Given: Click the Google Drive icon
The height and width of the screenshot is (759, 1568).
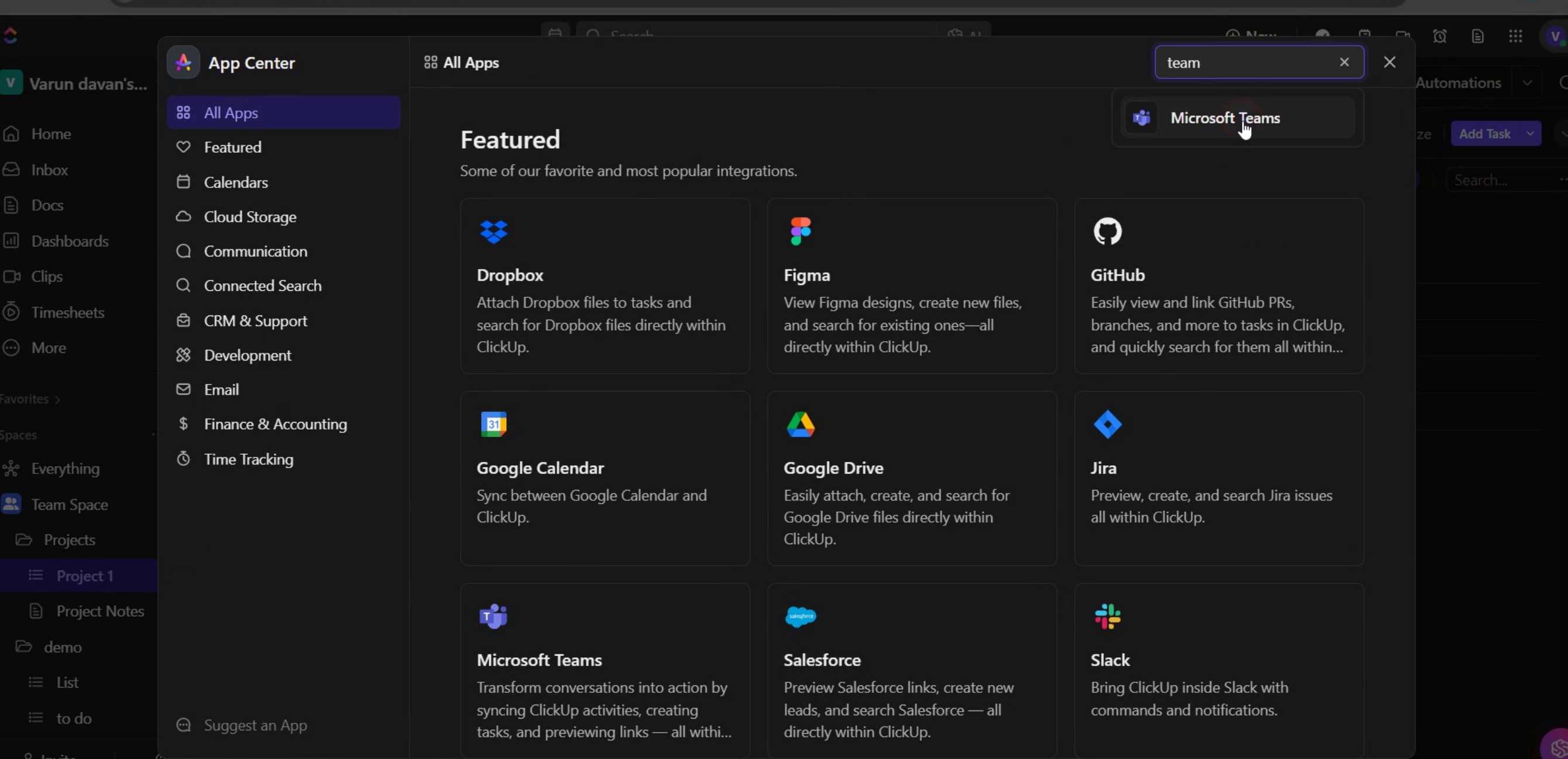Looking at the screenshot, I should [x=800, y=424].
